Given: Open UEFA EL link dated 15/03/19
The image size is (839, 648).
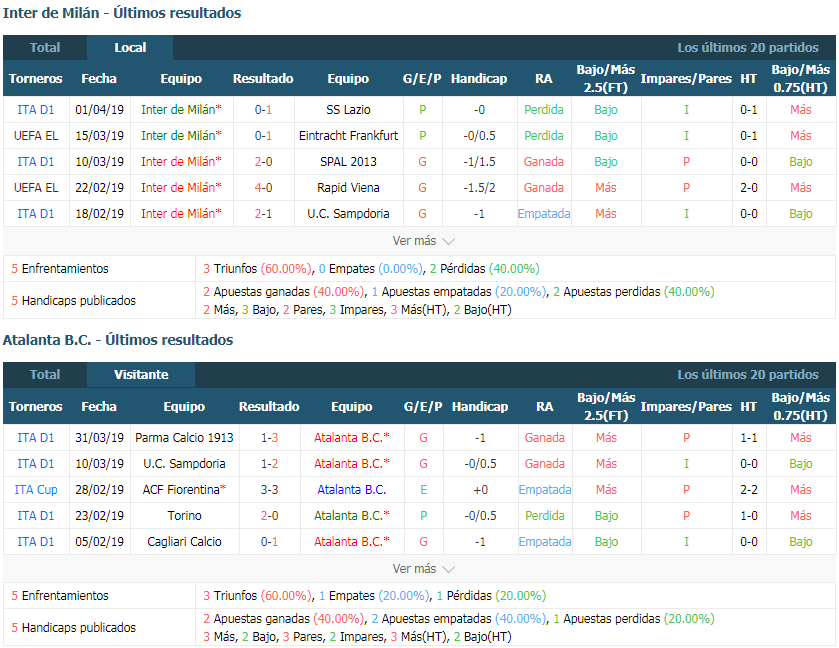Looking at the screenshot, I should click(x=36, y=136).
